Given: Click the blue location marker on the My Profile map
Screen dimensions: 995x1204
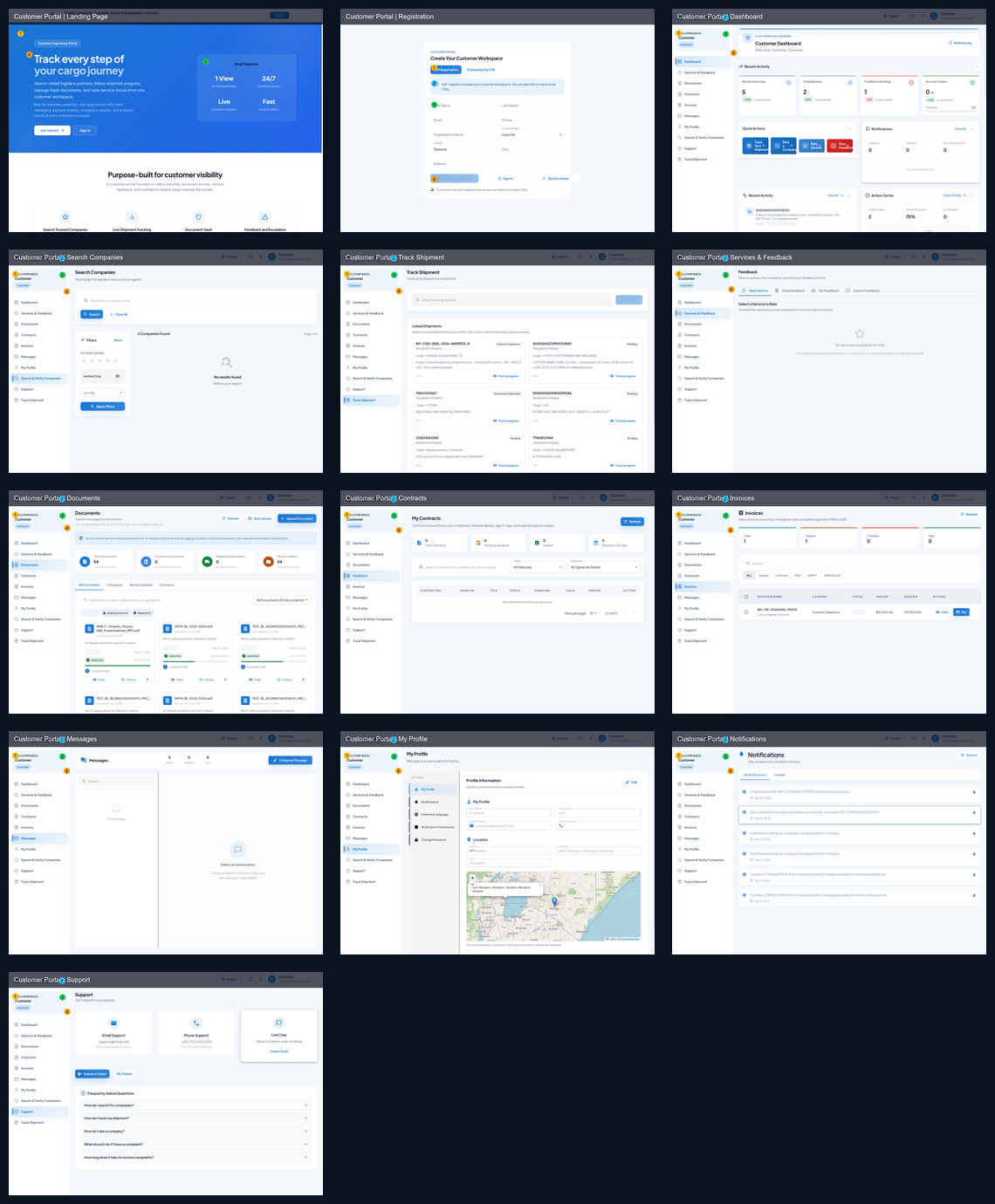Looking at the screenshot, I should click(554, 900).
